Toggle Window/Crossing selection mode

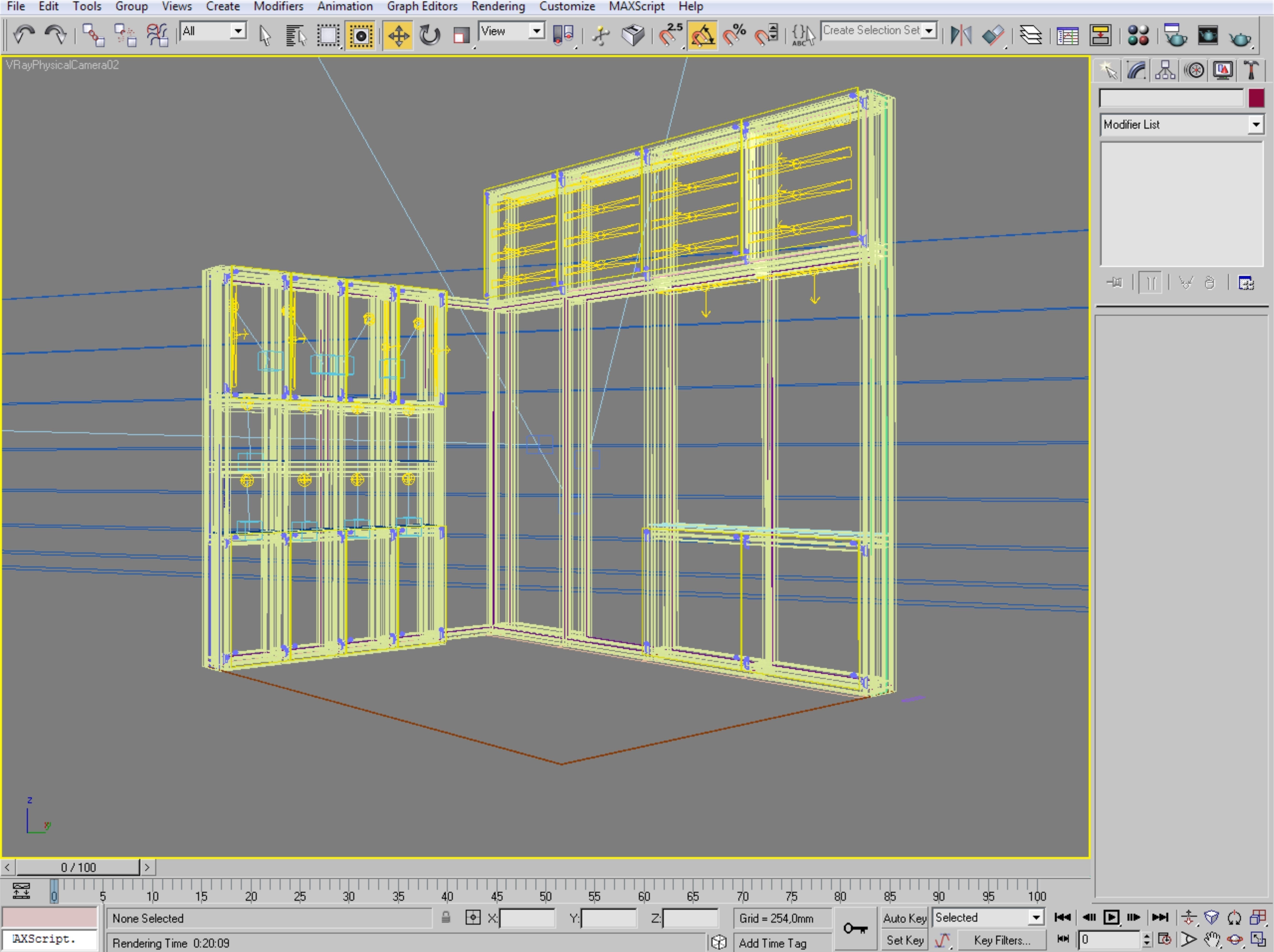point(361,36)
